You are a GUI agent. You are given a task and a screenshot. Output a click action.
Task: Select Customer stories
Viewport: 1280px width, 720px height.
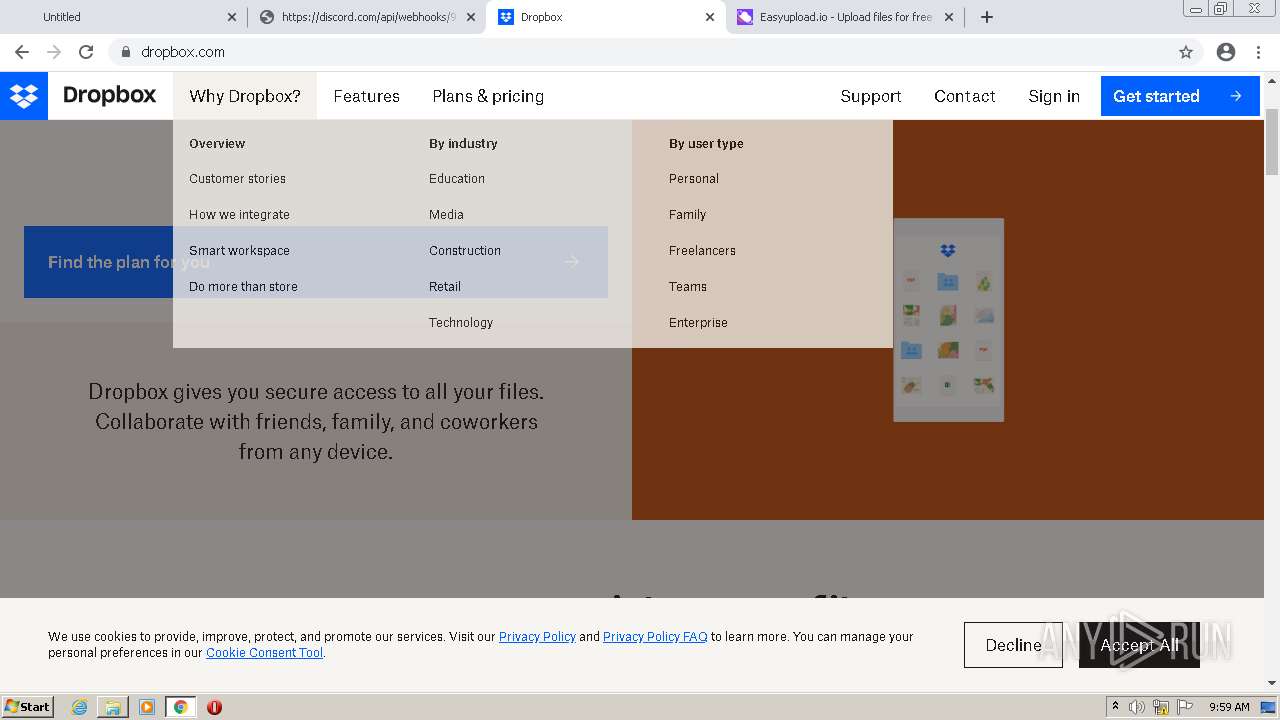click(x=238, y=178)
